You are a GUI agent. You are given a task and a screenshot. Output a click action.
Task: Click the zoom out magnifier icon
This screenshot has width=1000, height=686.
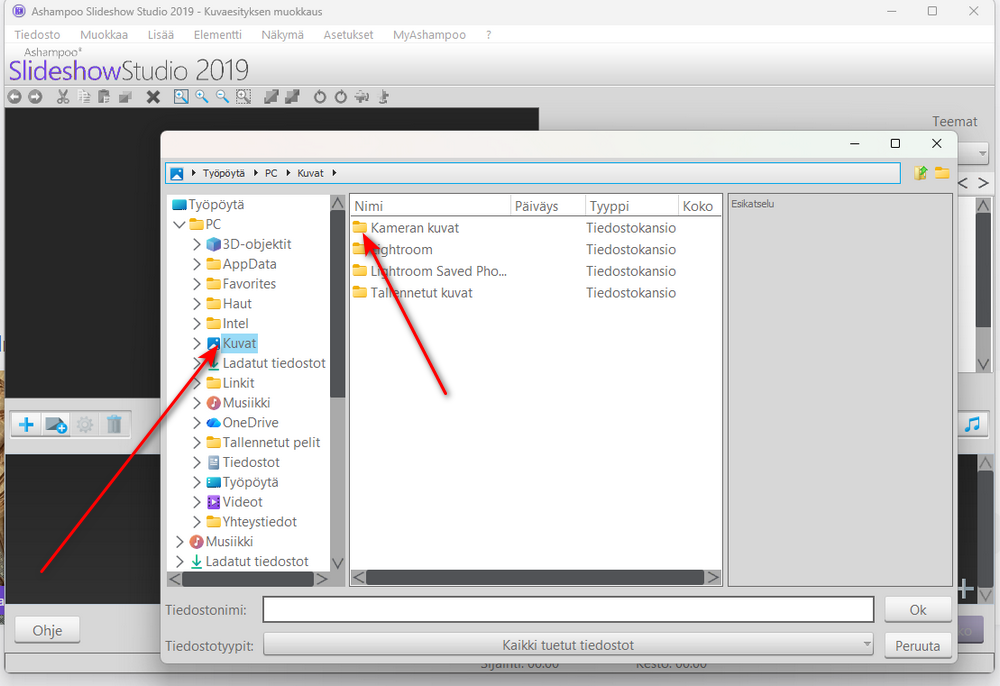pyautogui.click(x=222, y=97)
